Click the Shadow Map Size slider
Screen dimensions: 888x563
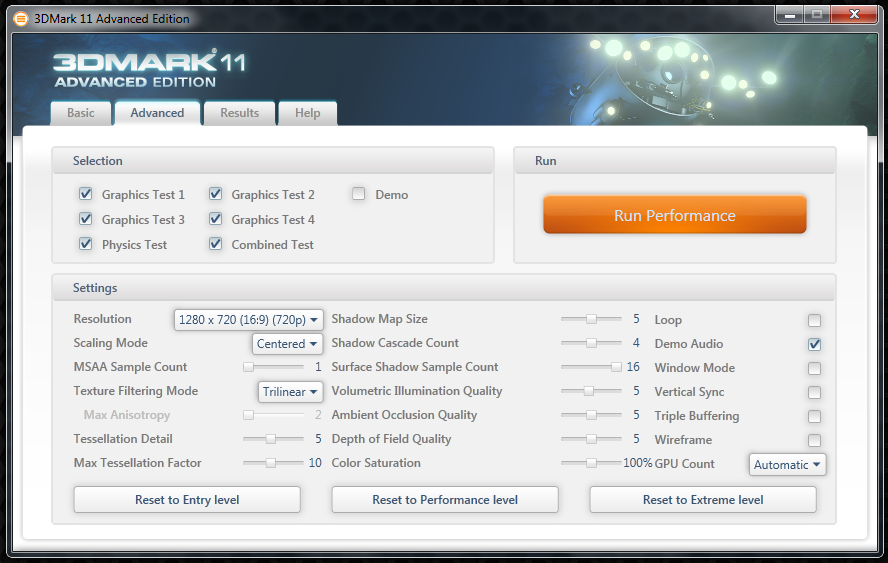[x=591, y=319]
